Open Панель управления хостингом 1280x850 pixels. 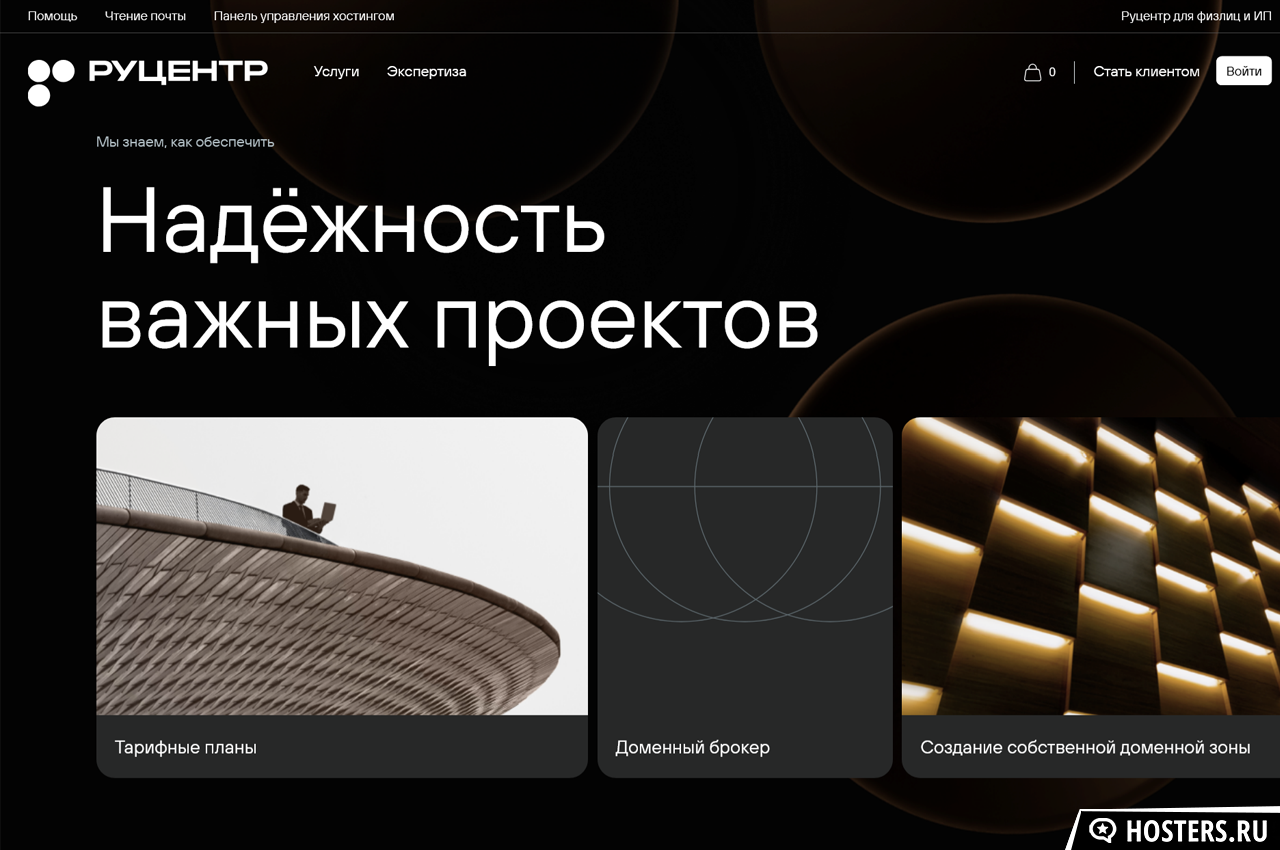[x=304, y=16]
